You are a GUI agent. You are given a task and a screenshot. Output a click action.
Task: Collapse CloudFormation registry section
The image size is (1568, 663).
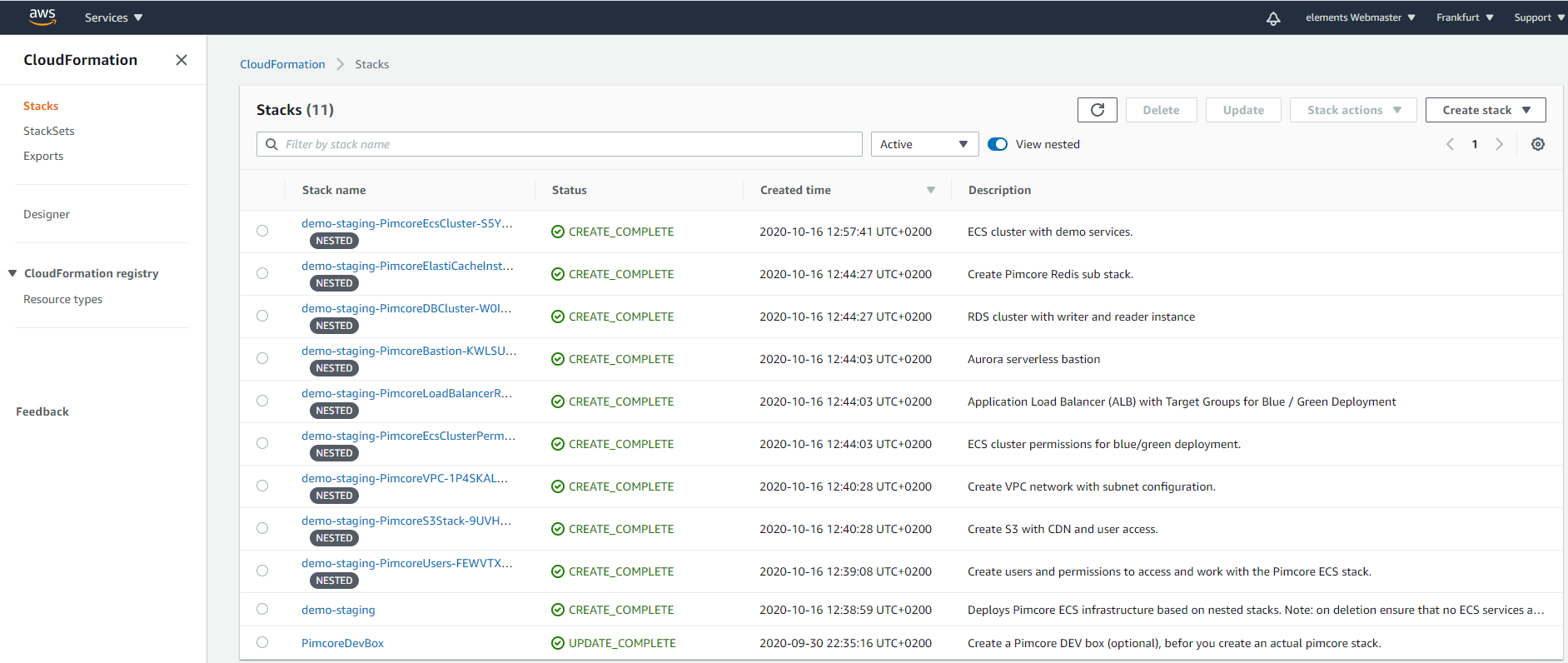12,273
